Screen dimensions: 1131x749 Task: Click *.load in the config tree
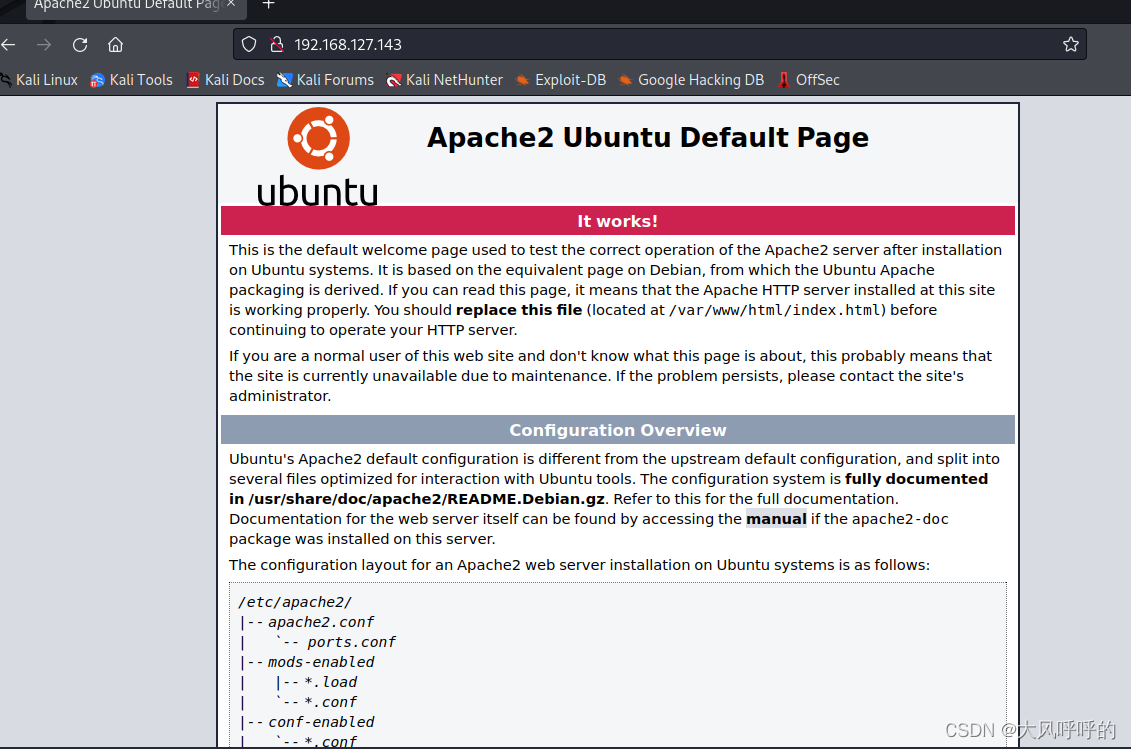pyautogui.click(x=330, y=682)
